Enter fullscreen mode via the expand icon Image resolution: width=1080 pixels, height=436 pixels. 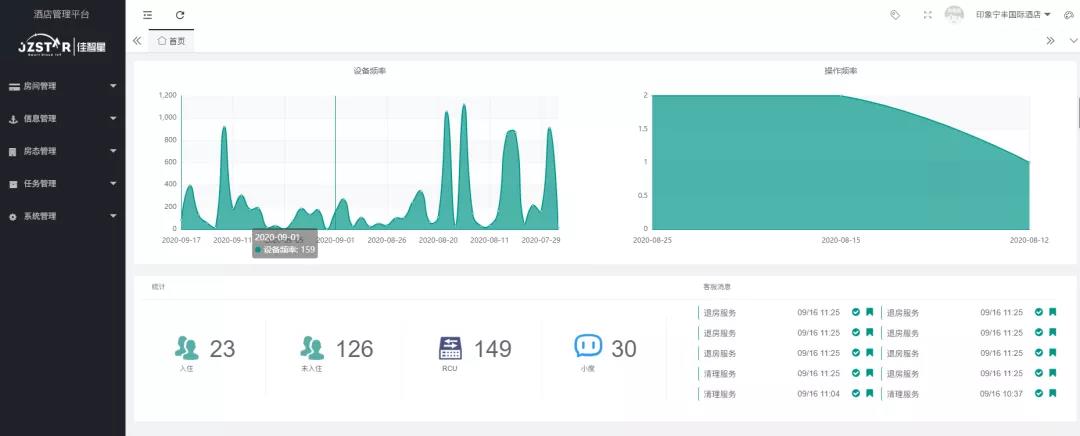(x=927, y=15)
